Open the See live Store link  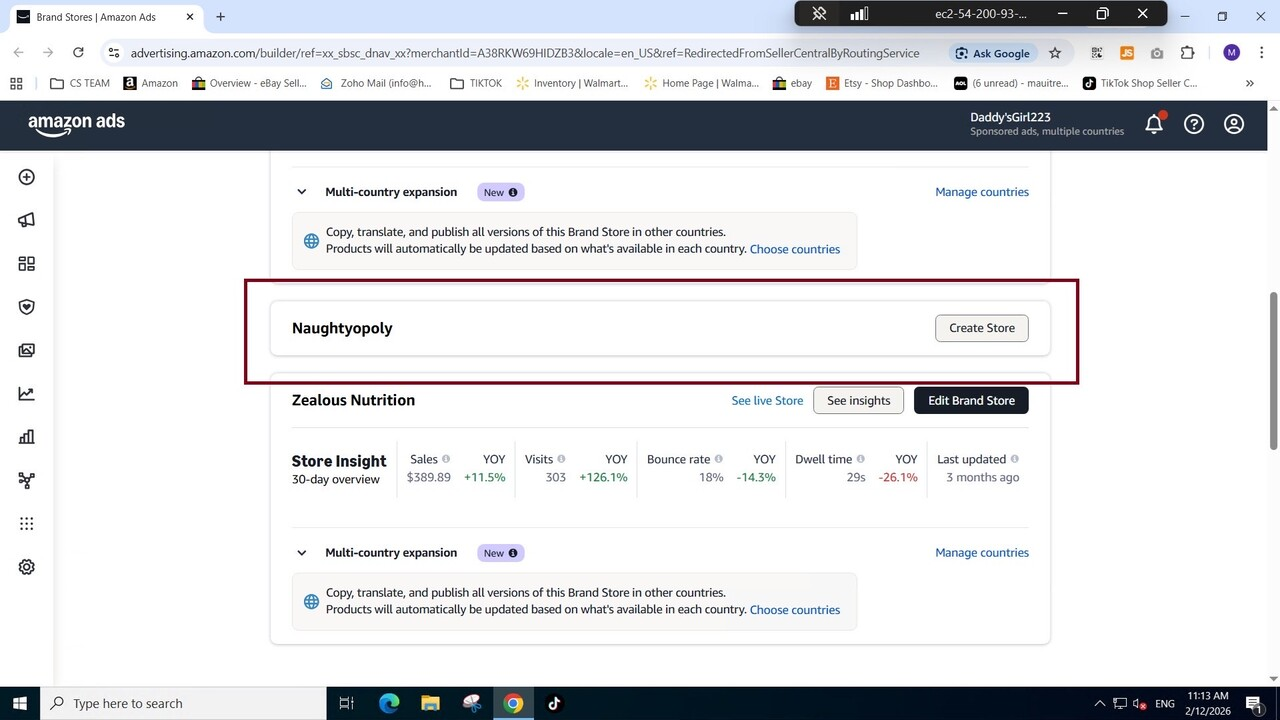pyautogui.click(x=767, y=400)
